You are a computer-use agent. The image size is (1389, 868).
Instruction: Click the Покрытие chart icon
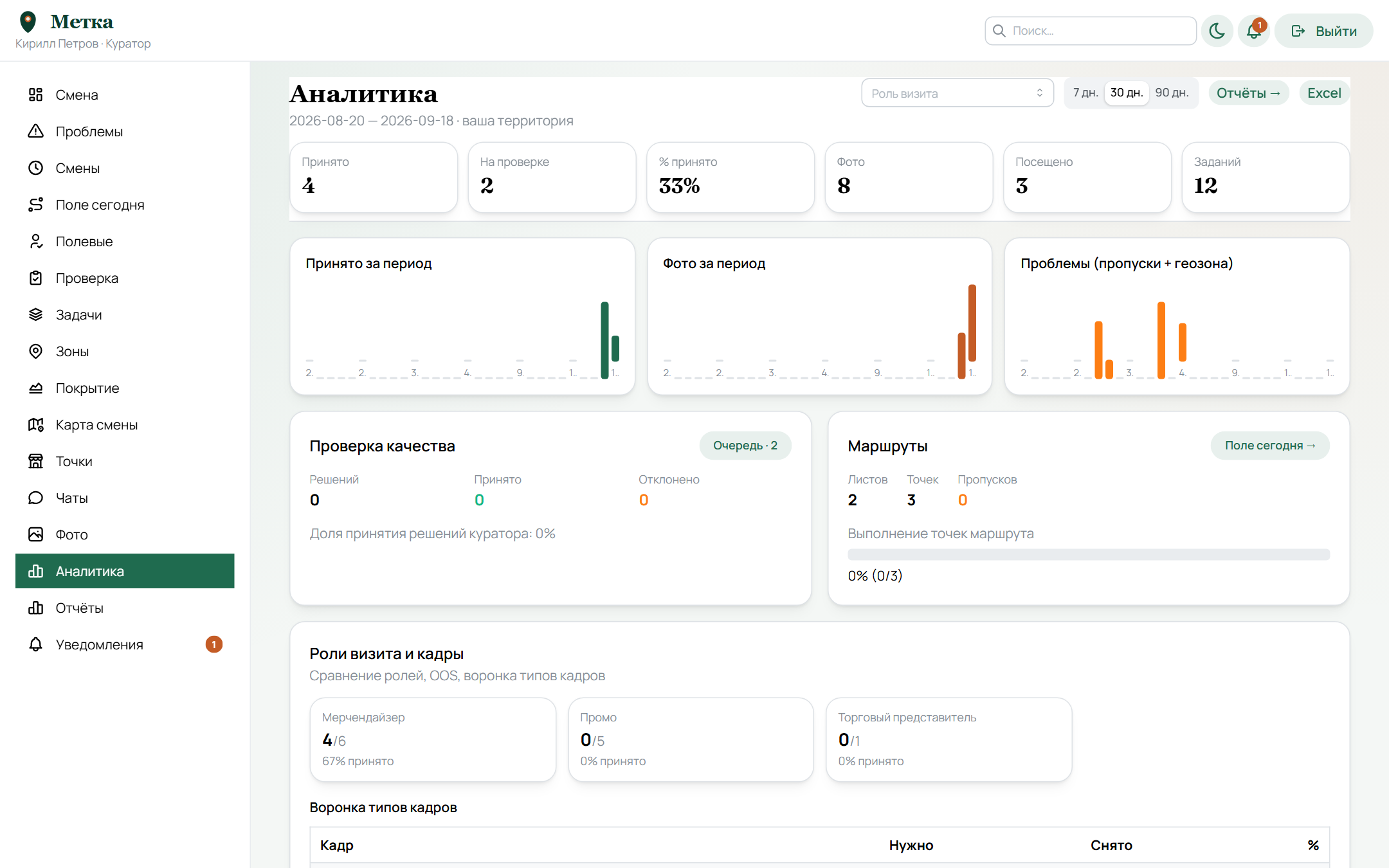(35, 388)
